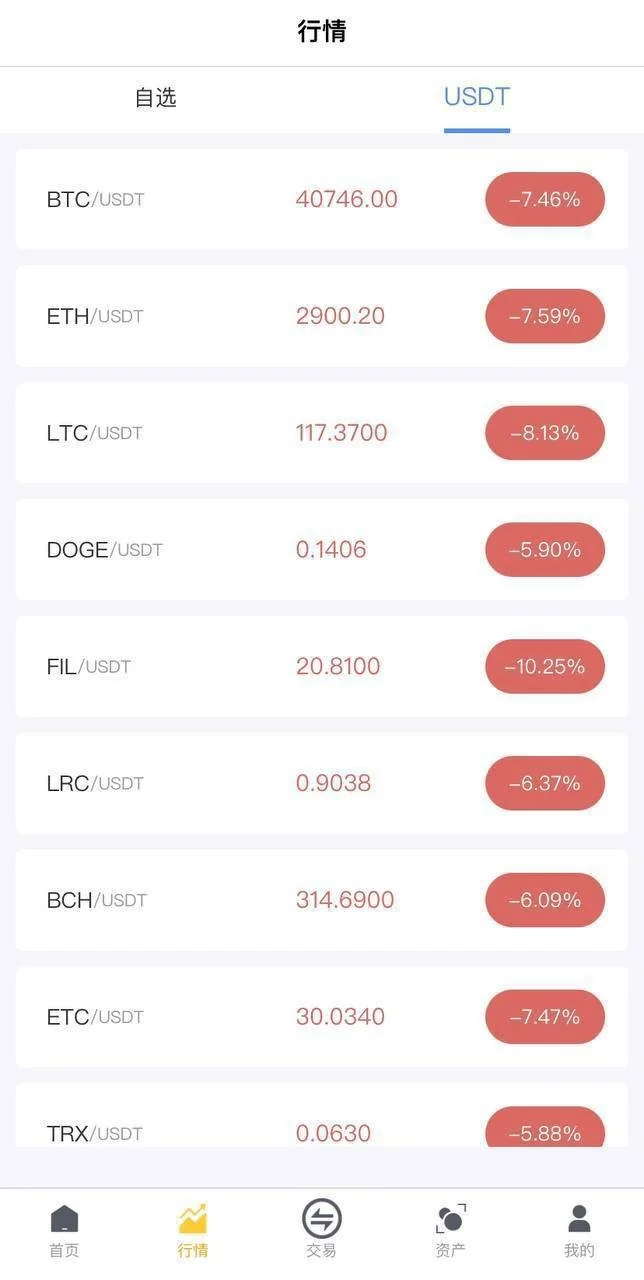
Task: Open the Assets (资产) icon
Action: pos(451,1219)
